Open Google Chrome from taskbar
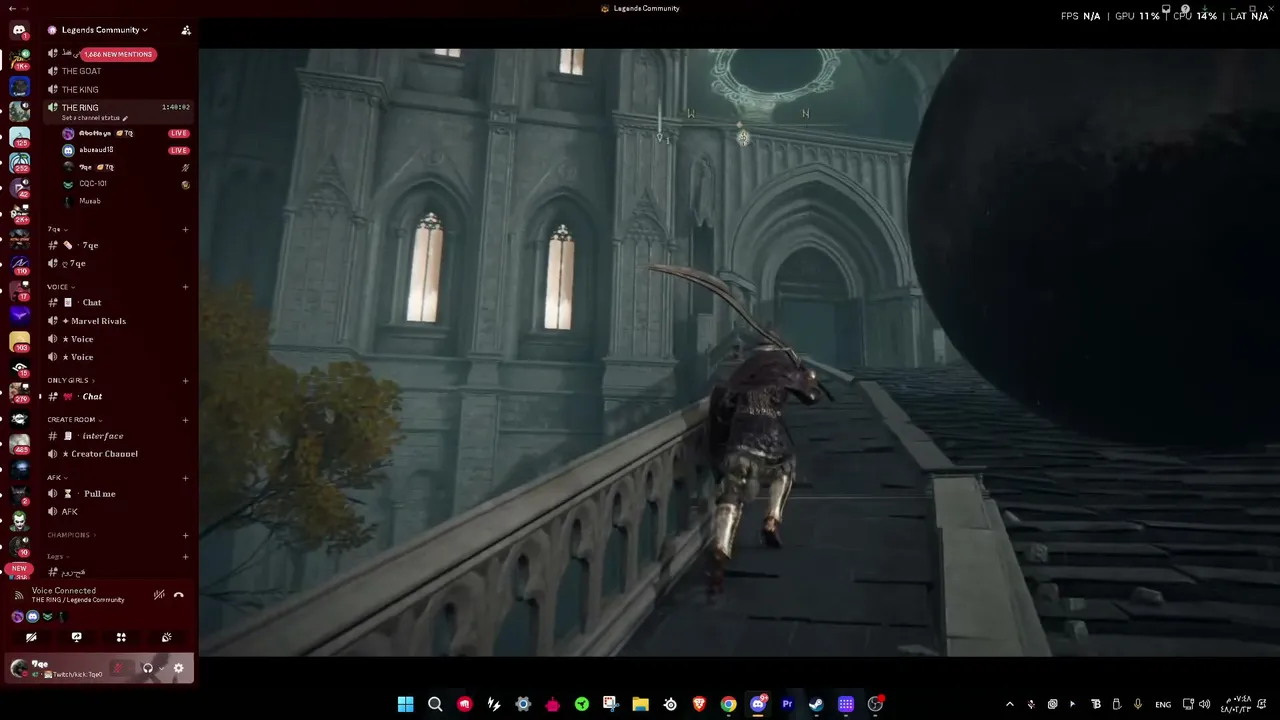 pyautogui.click(x=729, y=704)
